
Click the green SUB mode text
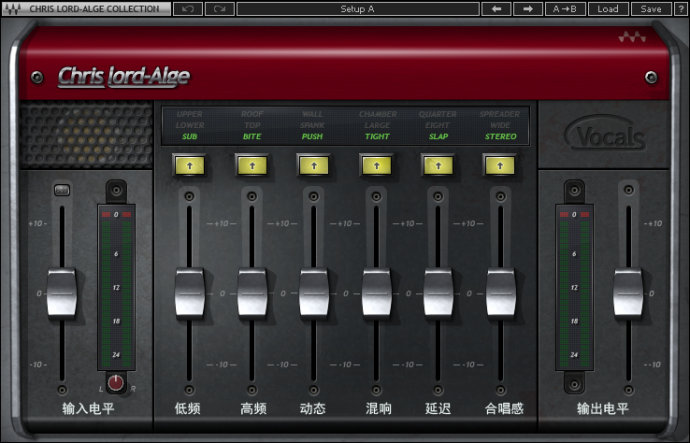tap(190, 136)
